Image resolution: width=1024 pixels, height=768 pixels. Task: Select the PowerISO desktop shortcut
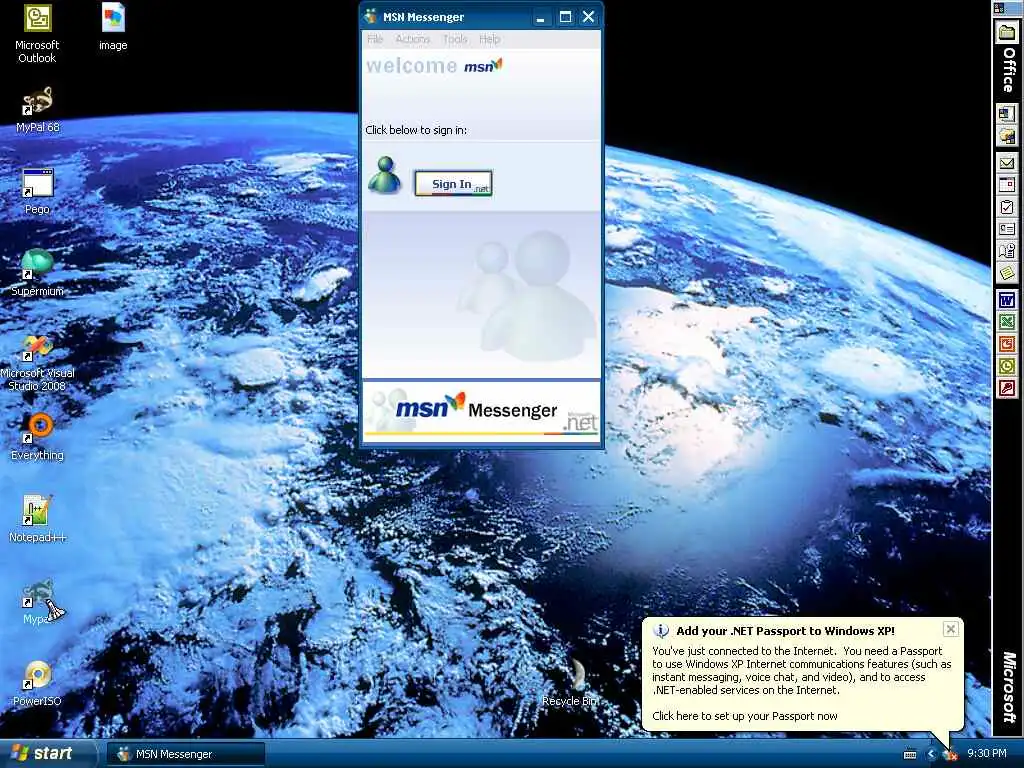pyautogui.click(x=37, y=683)
